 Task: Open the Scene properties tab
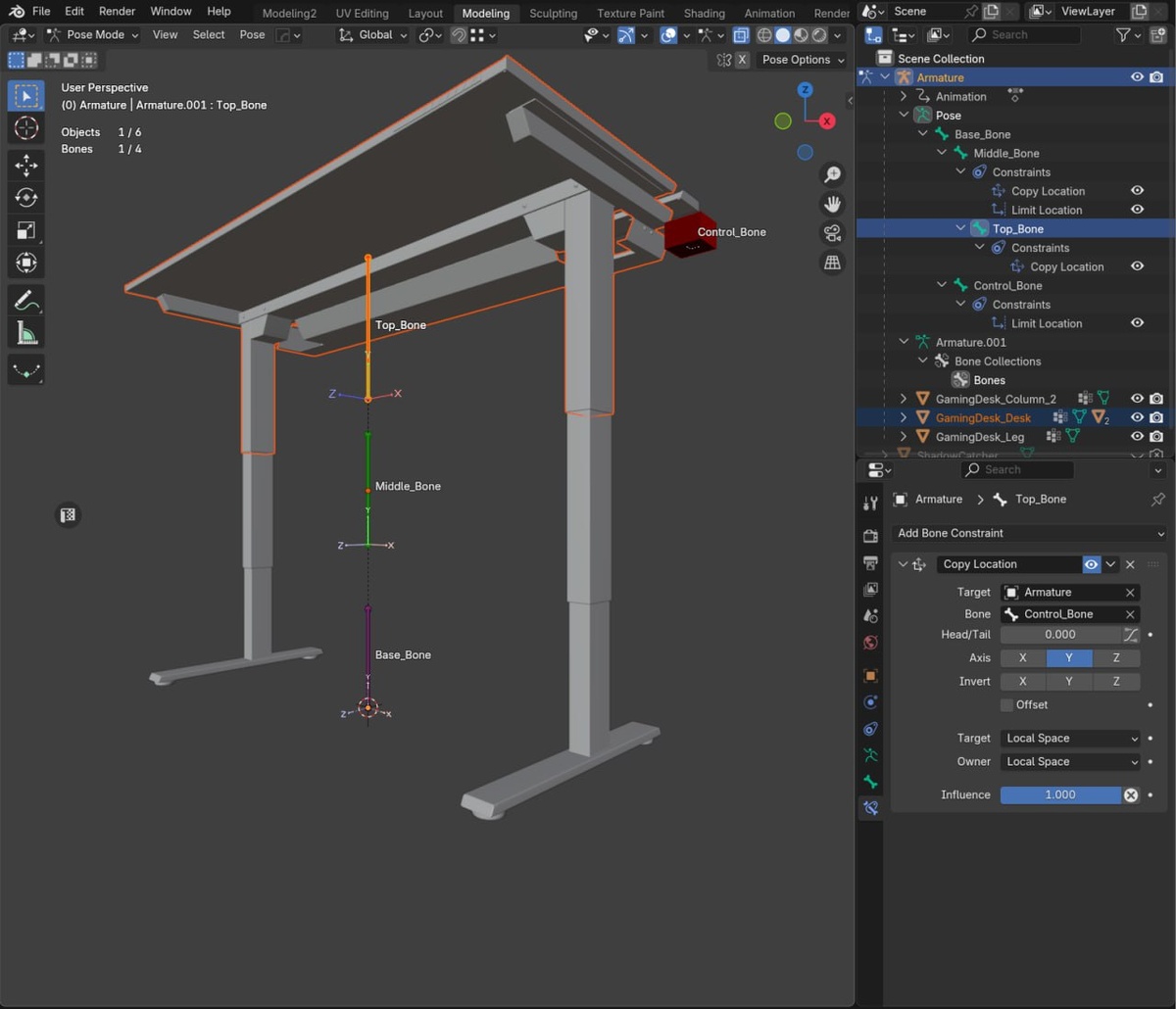[870, 616]
